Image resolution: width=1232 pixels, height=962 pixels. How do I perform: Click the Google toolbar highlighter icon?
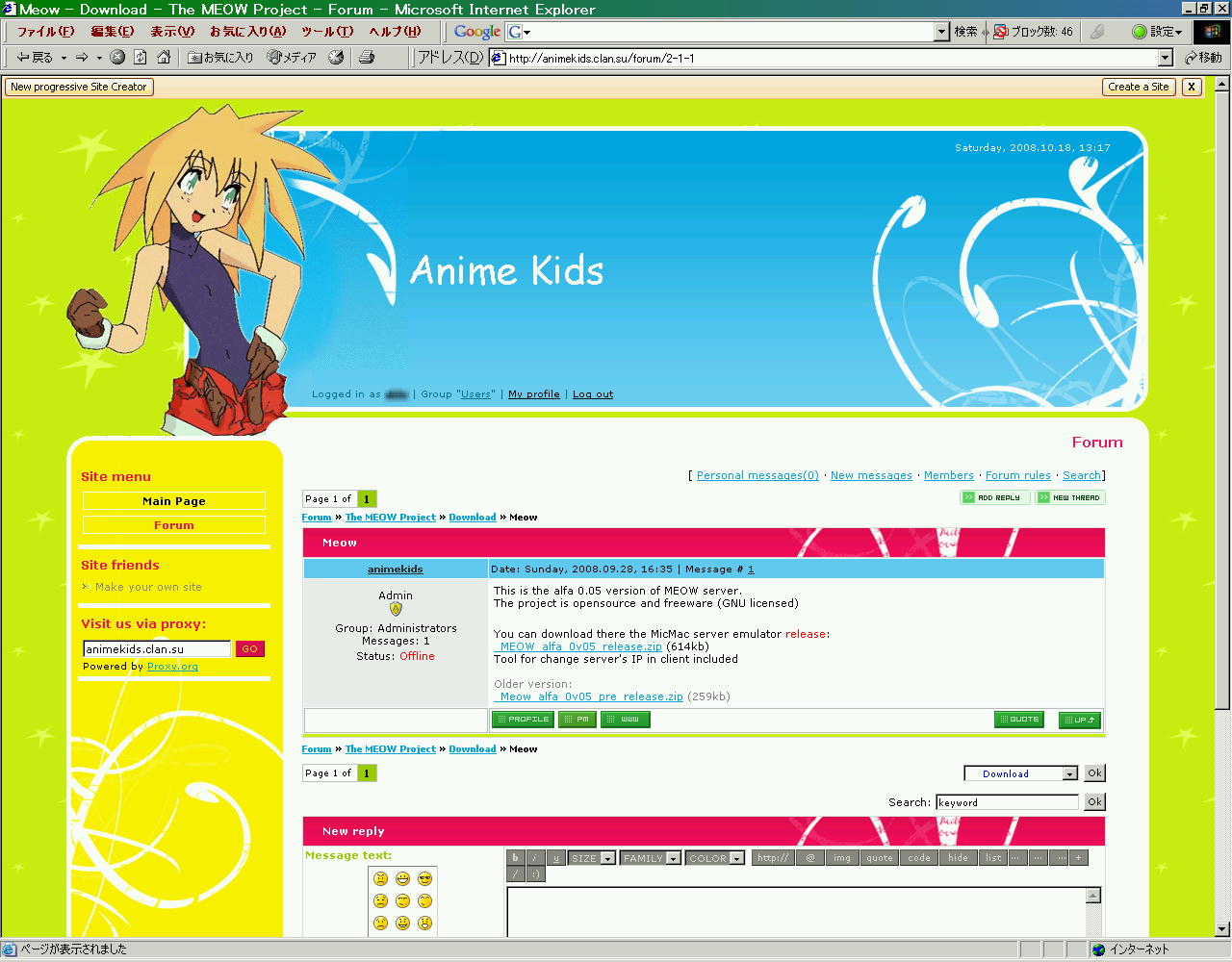(x=1097, y=32)
